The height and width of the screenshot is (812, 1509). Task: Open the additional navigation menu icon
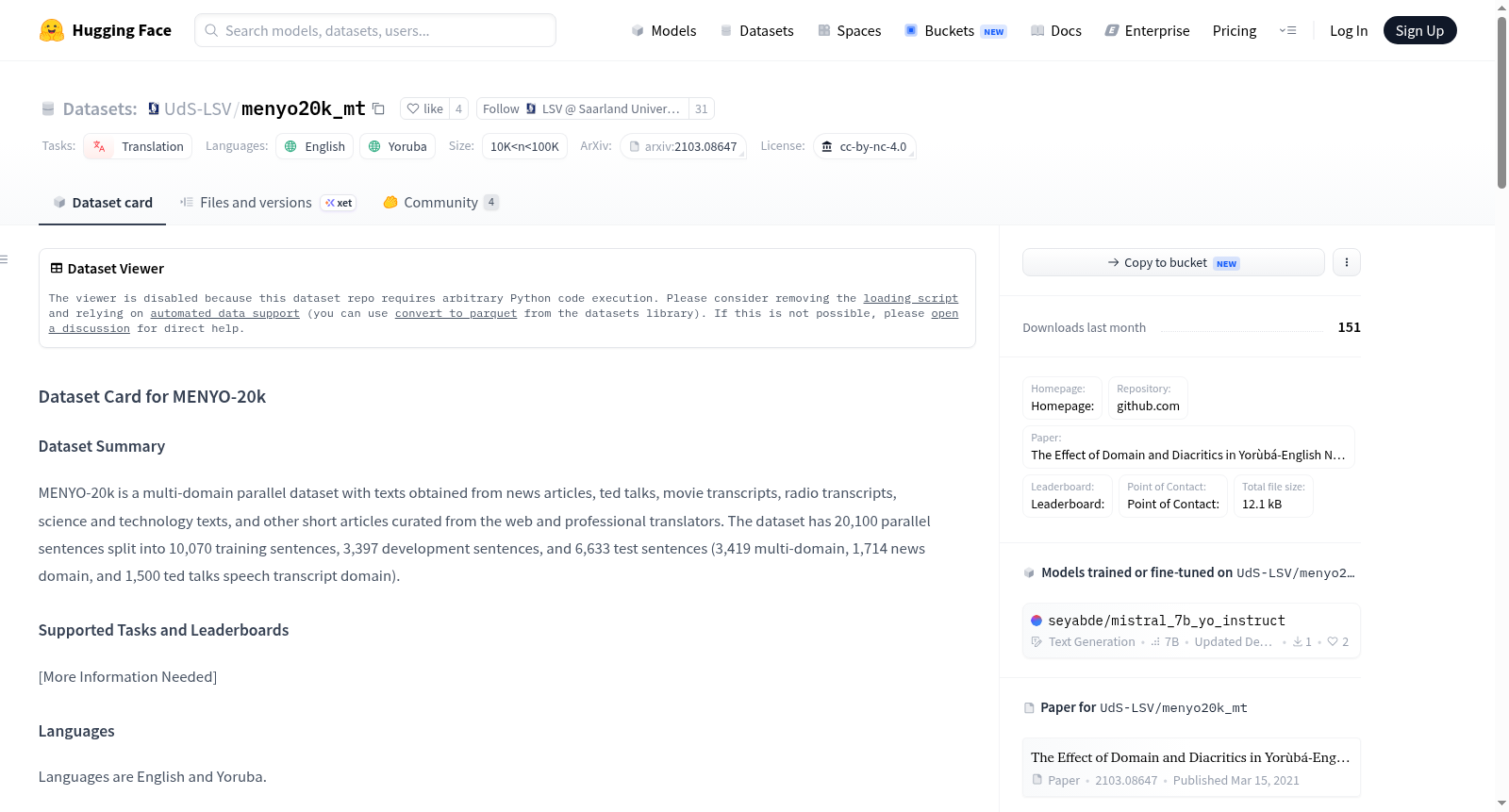[1287, 30]
